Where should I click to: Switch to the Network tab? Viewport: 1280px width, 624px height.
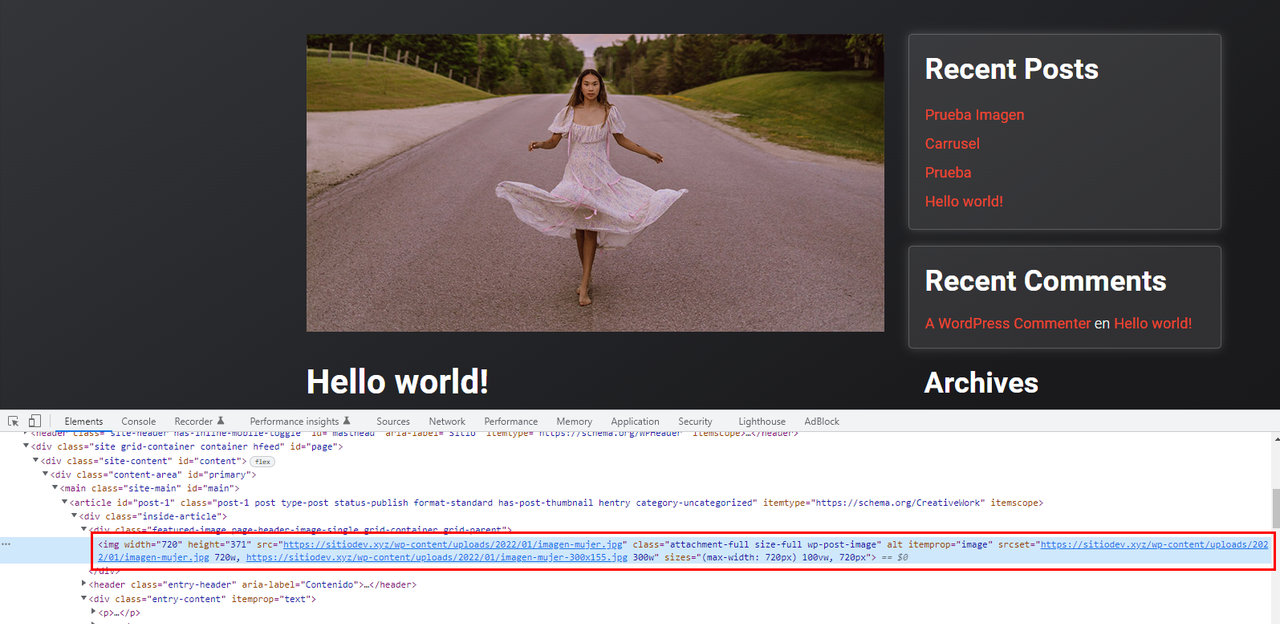[x=447, y=421]
